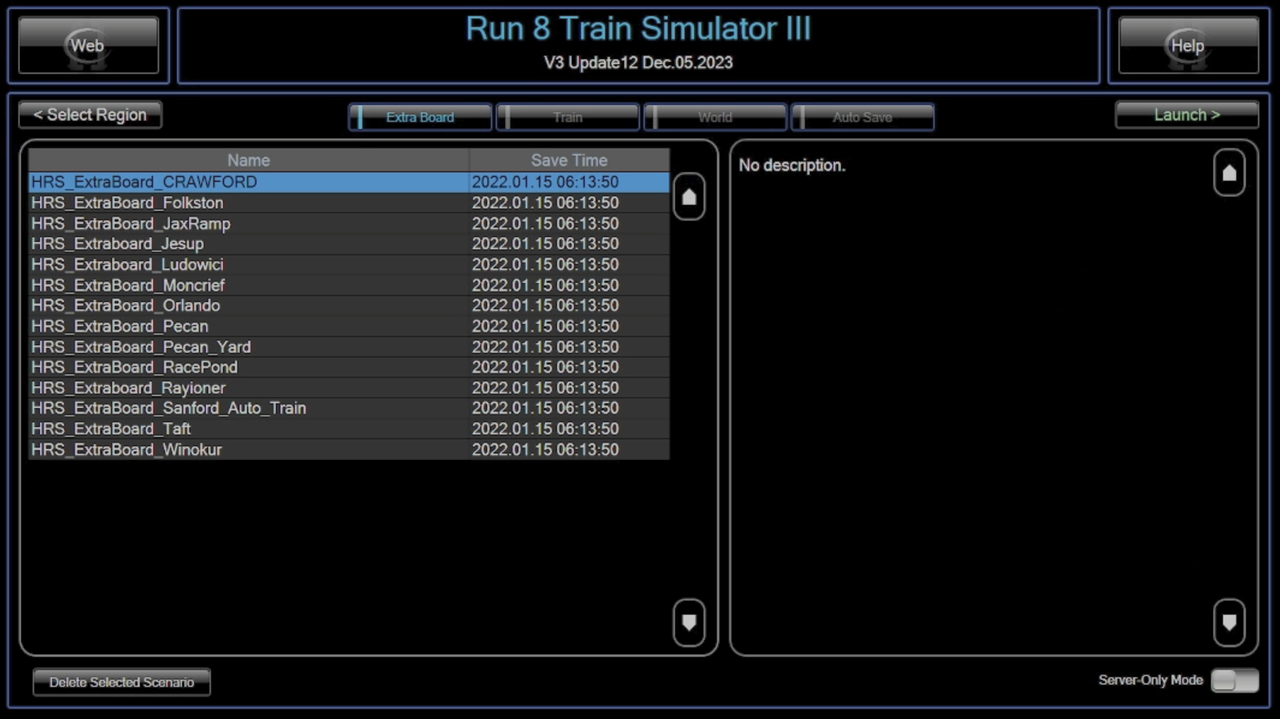
Task: Launch the selected scenario
Action: [1187, 115]
